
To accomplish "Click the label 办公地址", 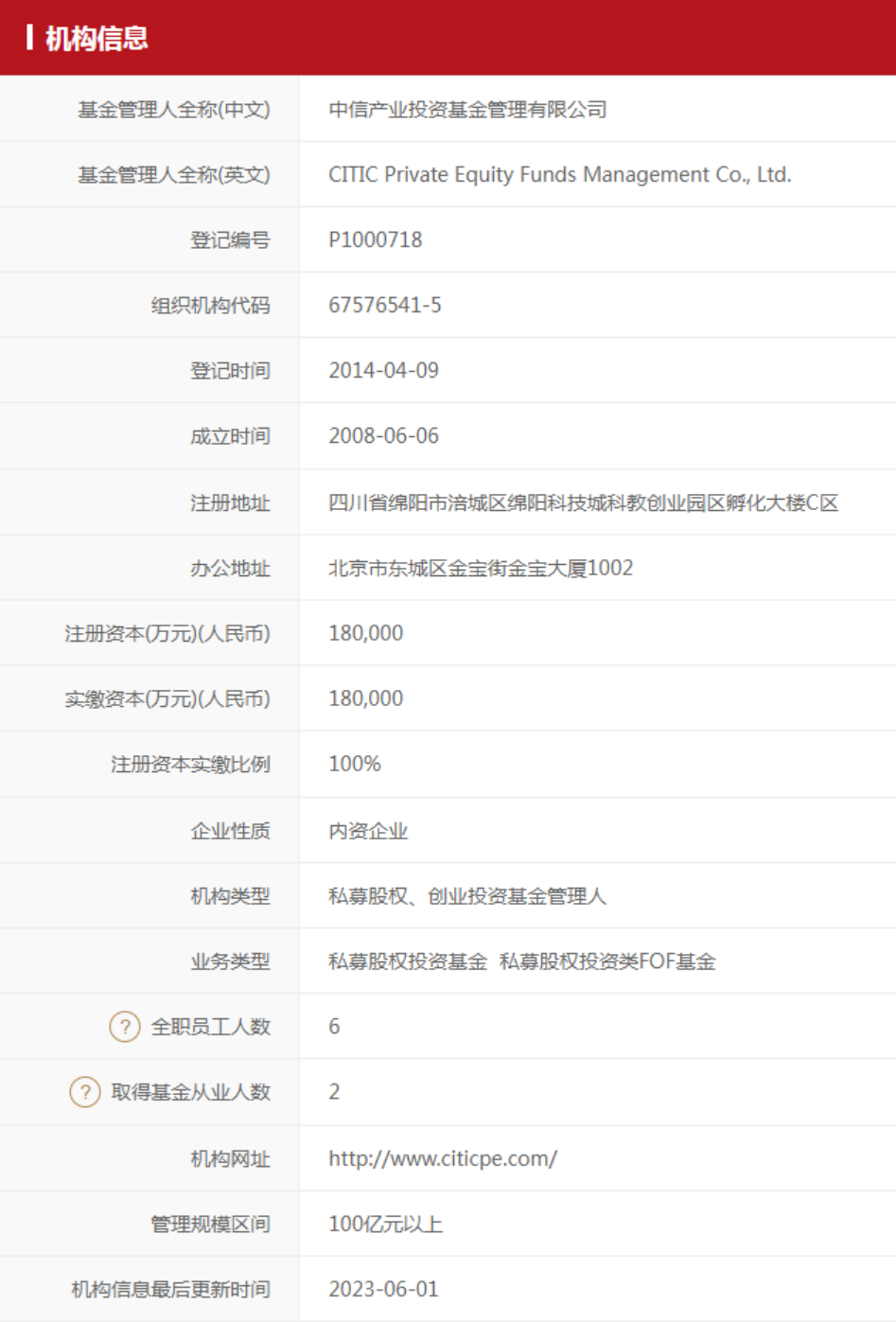I will point(231,569).
